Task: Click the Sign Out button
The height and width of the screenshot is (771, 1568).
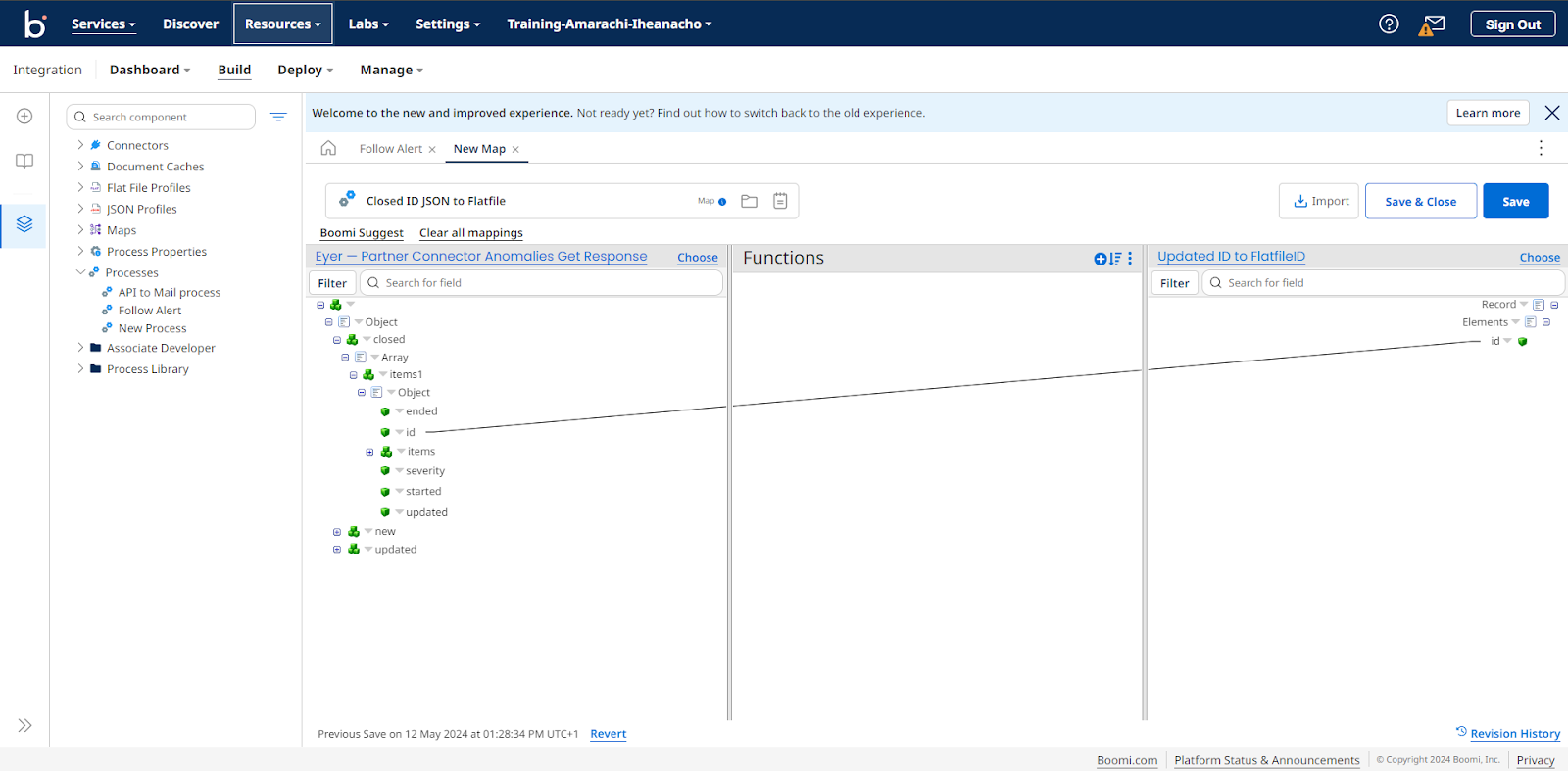Action: [x=1513, y=24]
